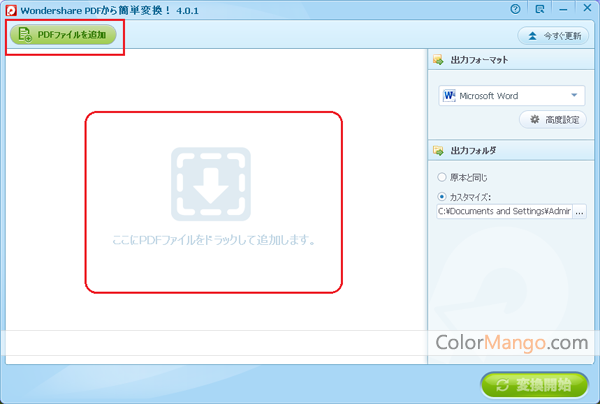Start conversion with 変換開始 button
Viewport: 600px width, 404px height.
(535, 385)
